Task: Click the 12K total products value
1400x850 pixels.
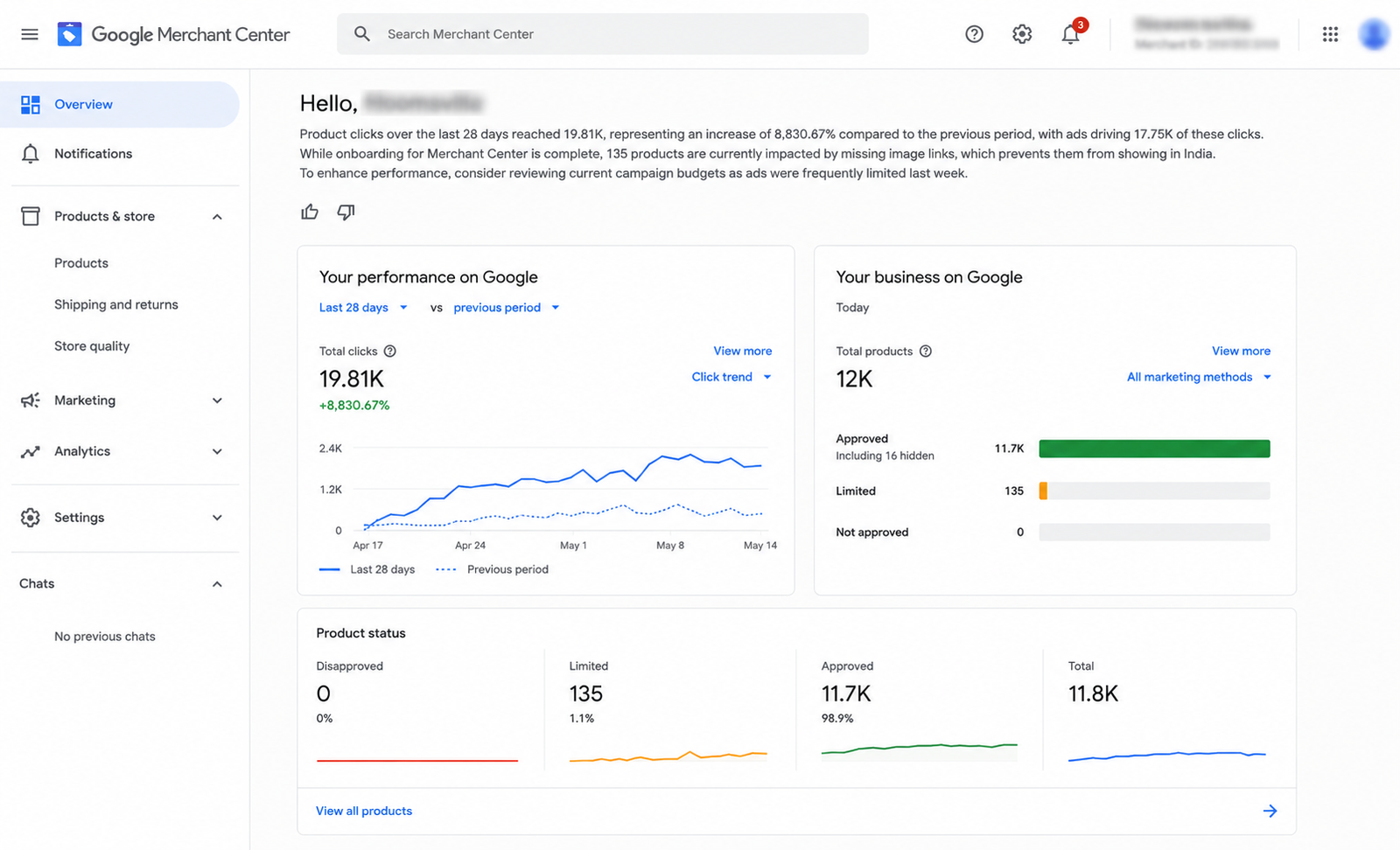Action: pos(854,380)
